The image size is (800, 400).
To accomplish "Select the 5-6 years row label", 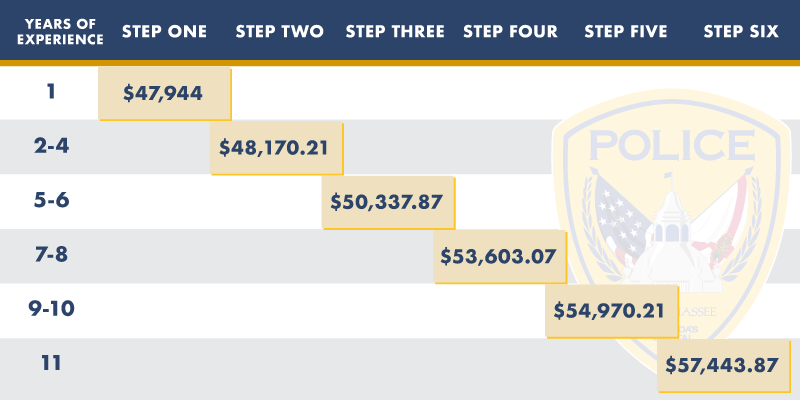I will pos(51,200).
